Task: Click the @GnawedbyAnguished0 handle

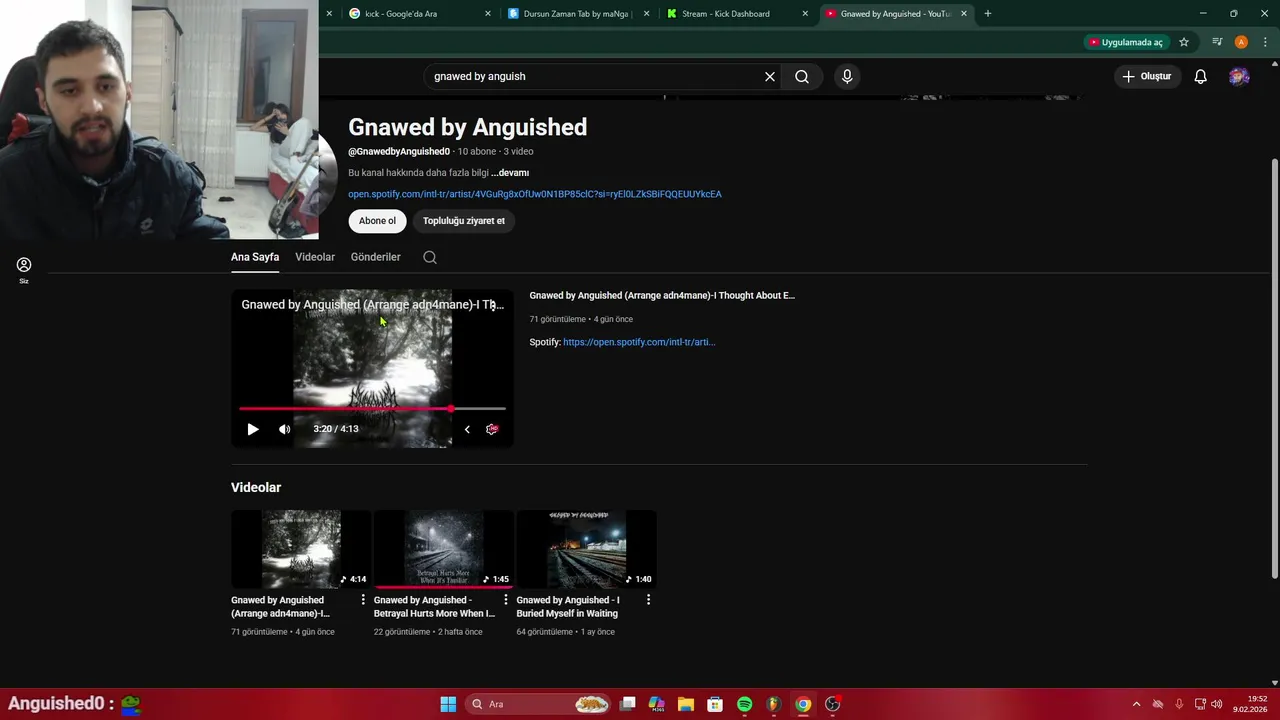Action: (x=399, y=152)
